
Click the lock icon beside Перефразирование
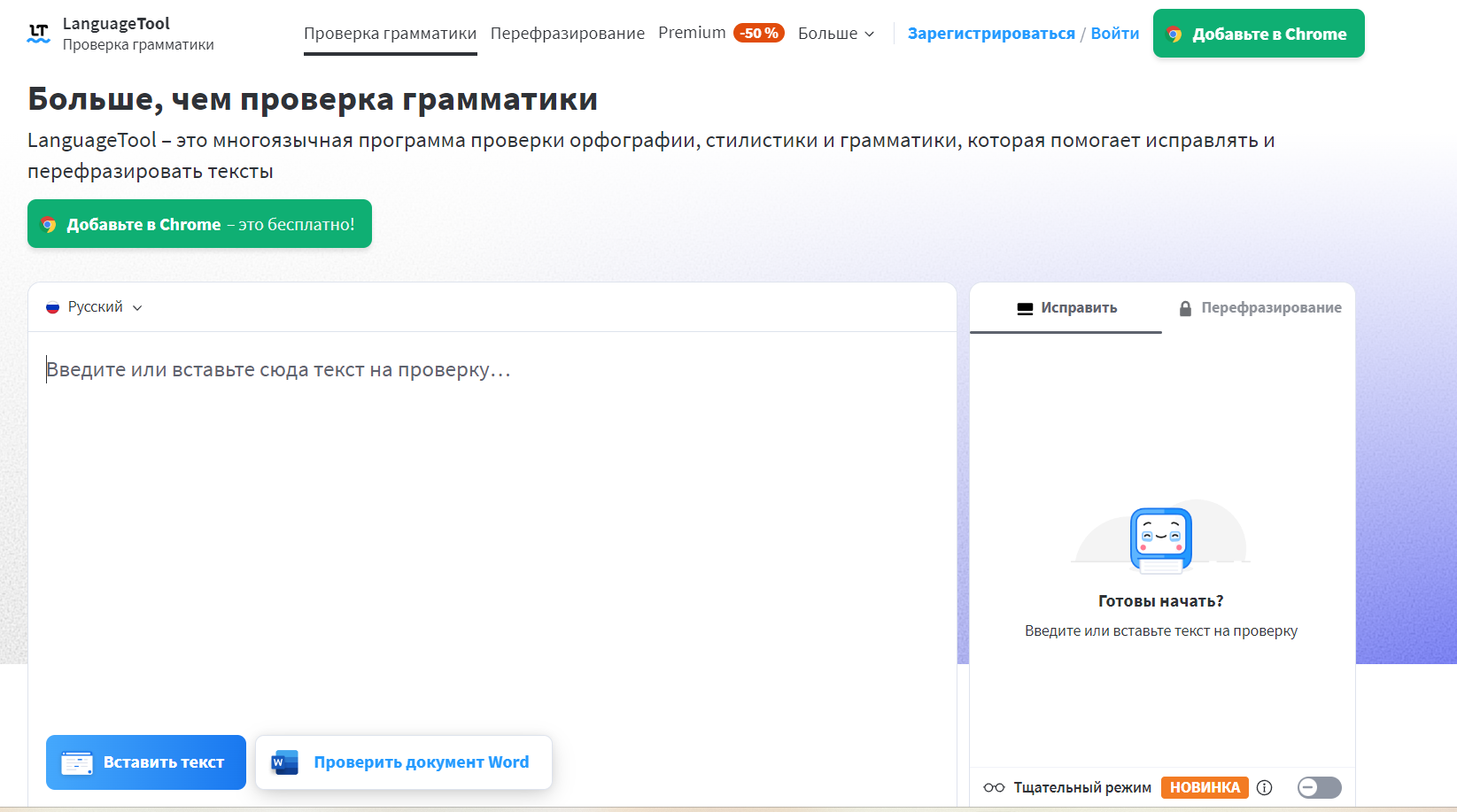pyautogui.click(x=1185, y=308)
